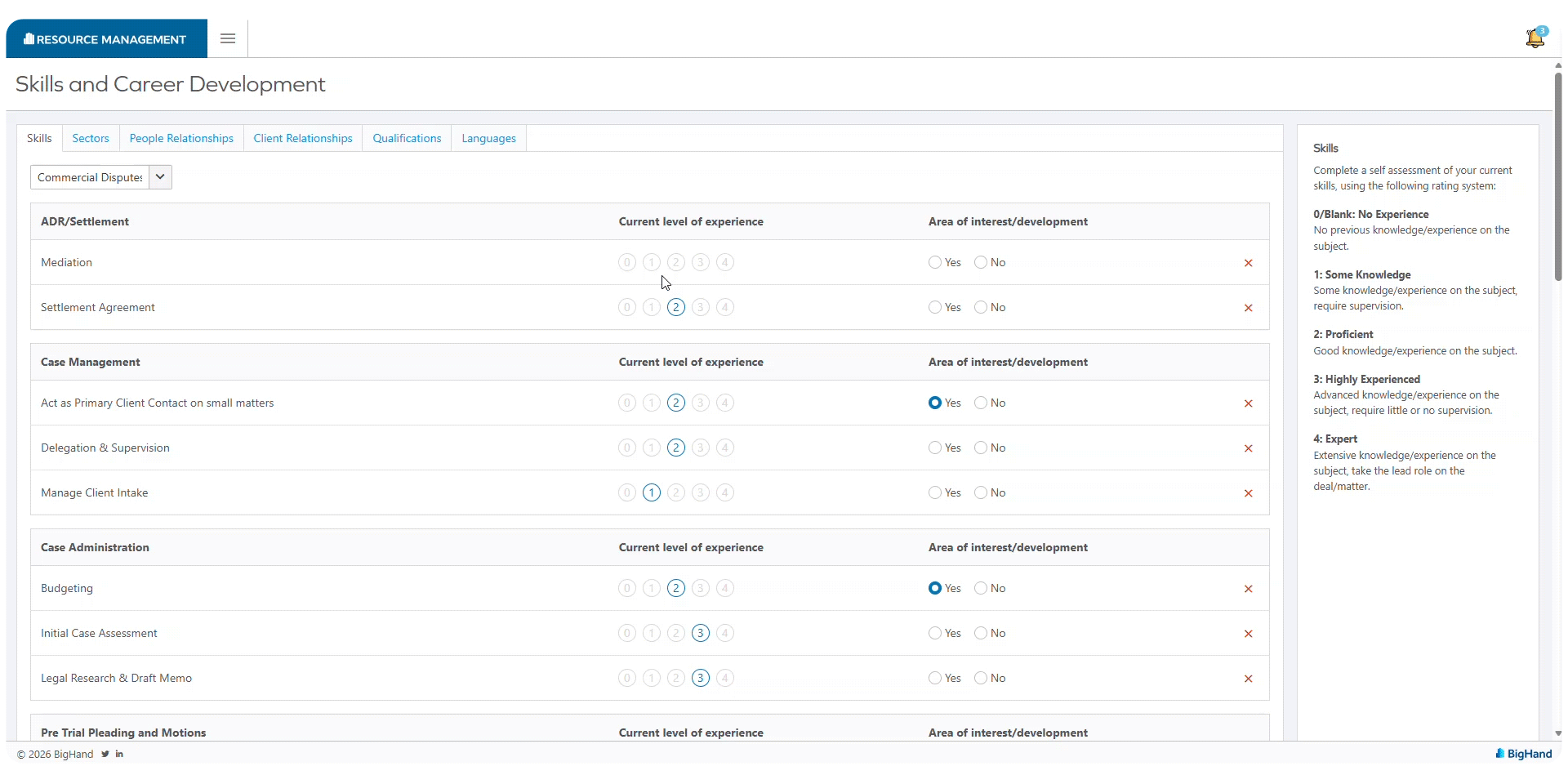Image resolution: width=1568 pixels, height=784 pixels.
Task: Delete the Budgeting skill row
Action: [x=1248, y=589]
